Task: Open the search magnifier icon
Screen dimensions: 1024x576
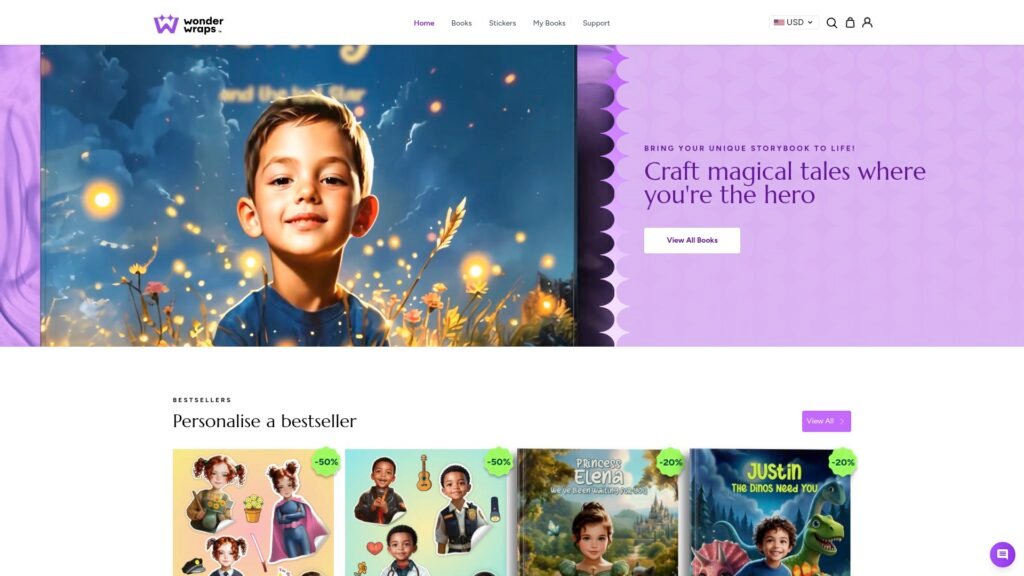Action: coord(831,23)
